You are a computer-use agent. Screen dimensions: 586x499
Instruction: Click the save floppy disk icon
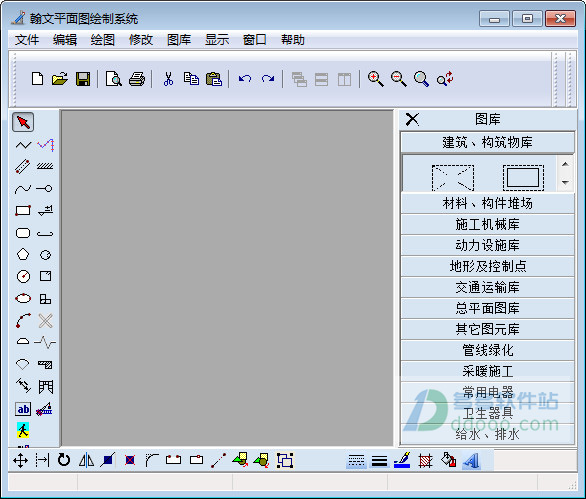pyautogui.click(x=83, y=79)
